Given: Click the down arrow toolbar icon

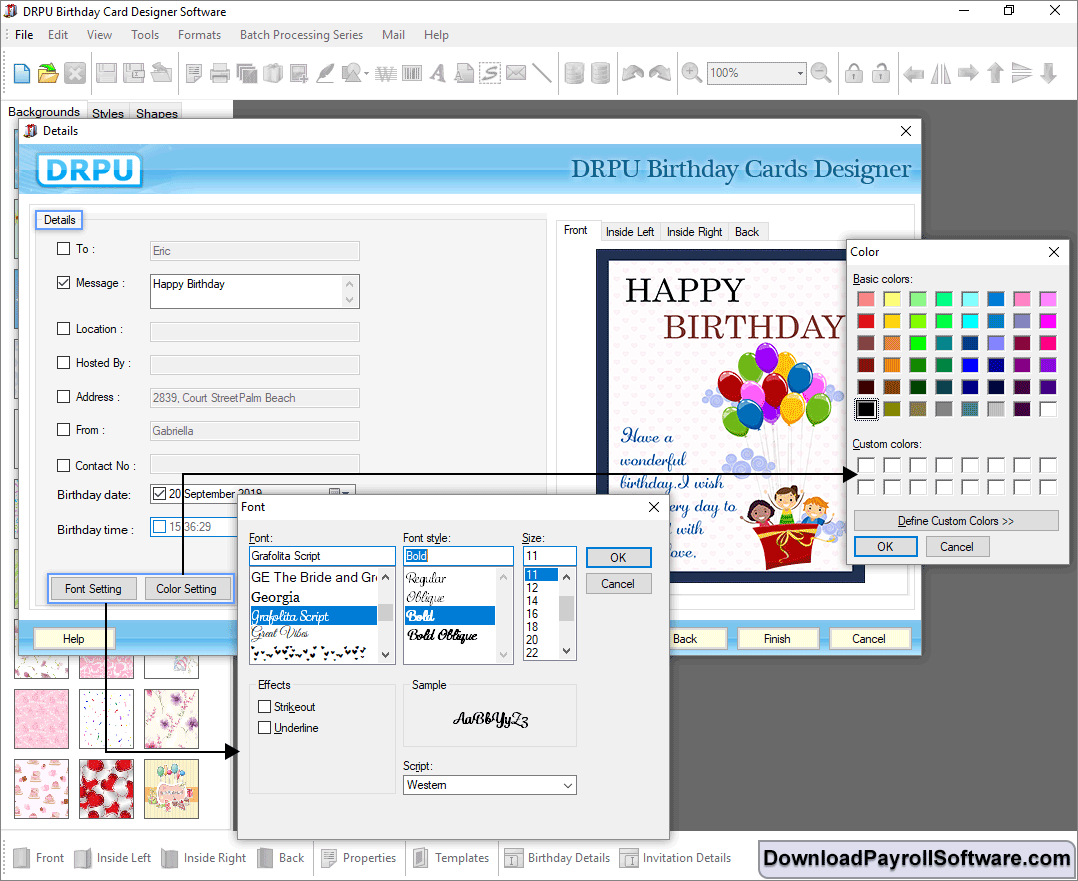Looking at the screenshot, I should point(1048,73).
